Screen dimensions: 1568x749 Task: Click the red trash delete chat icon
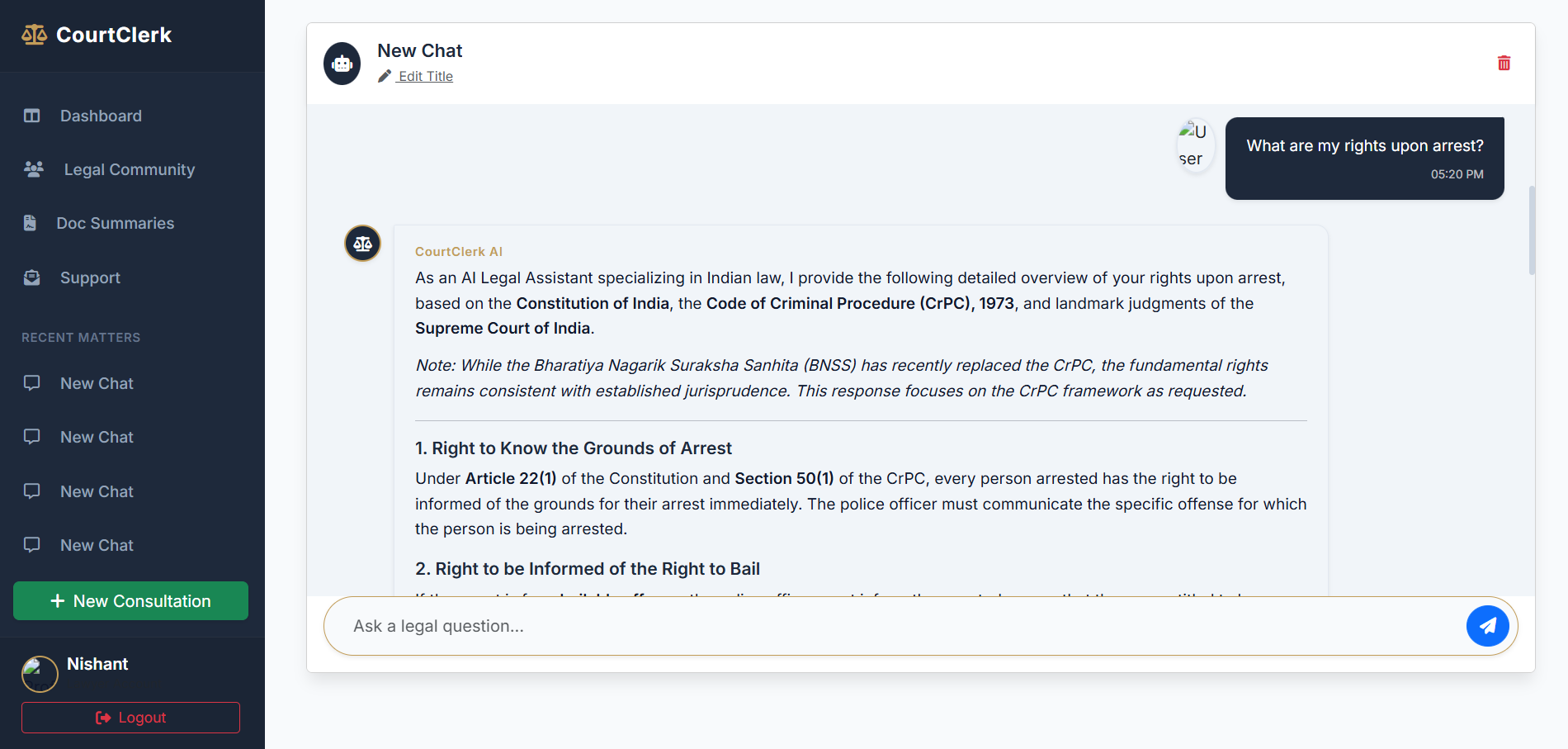coord(1504,64)
